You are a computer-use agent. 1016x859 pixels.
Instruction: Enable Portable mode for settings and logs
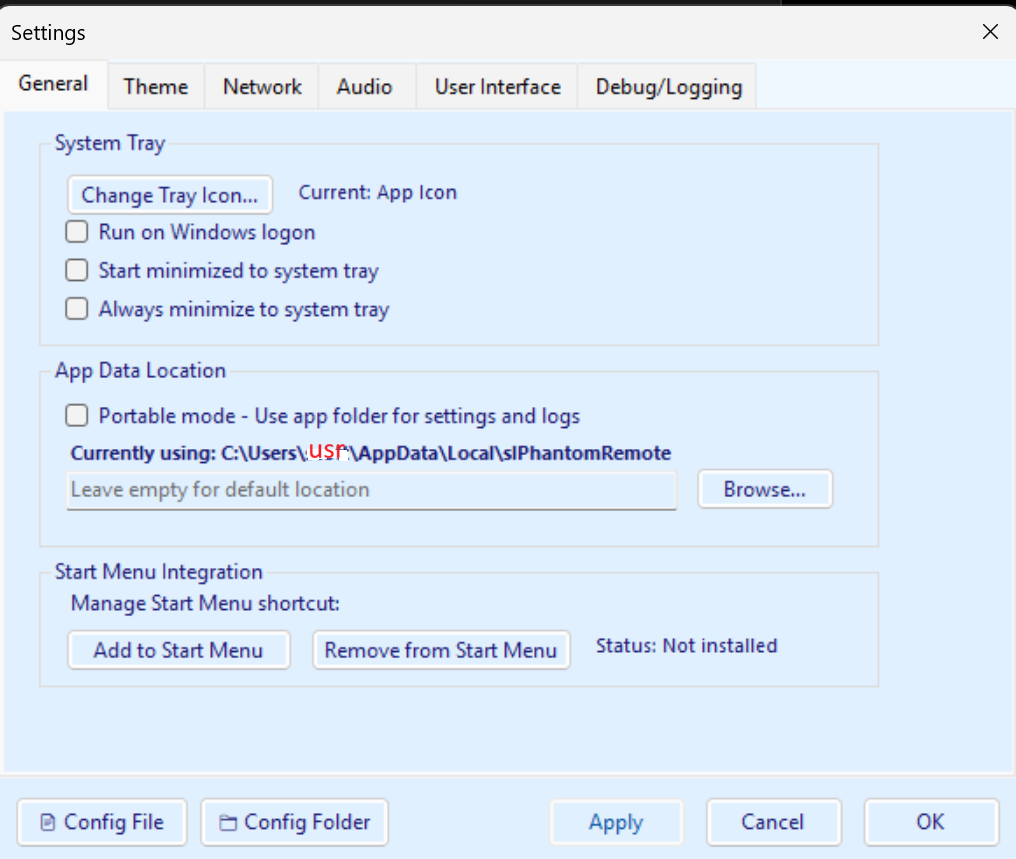[x=77, y=415]
